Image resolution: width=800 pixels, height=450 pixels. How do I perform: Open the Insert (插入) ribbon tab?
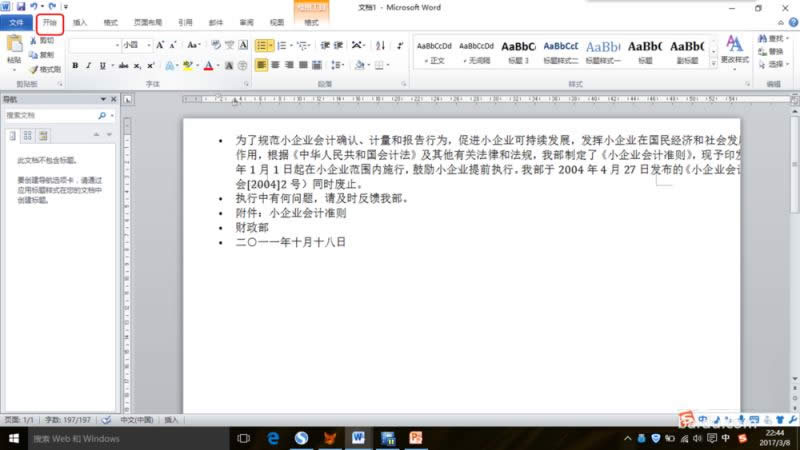(80, 21)
